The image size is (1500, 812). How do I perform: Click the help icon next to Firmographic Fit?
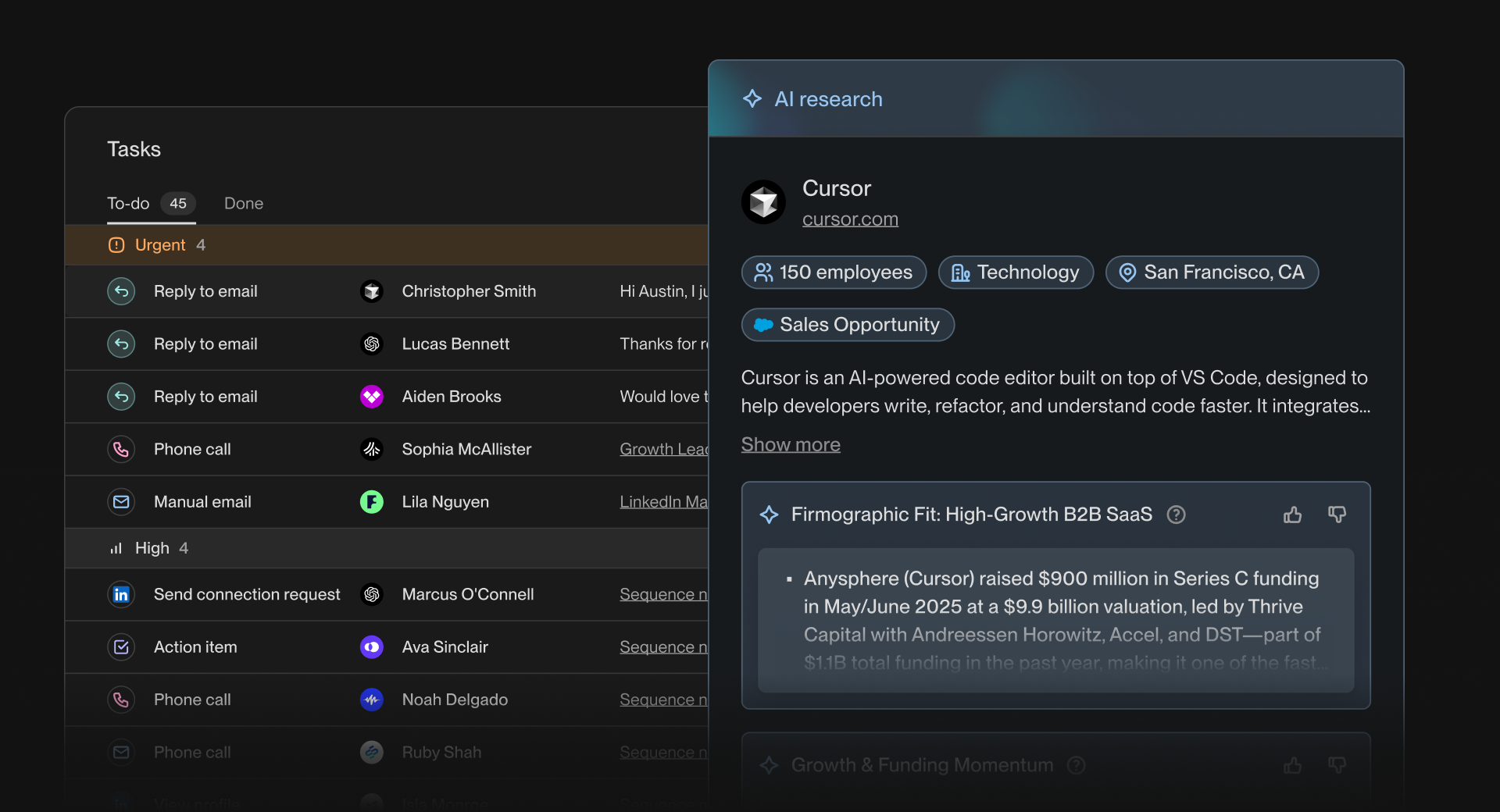(1176, 515)
